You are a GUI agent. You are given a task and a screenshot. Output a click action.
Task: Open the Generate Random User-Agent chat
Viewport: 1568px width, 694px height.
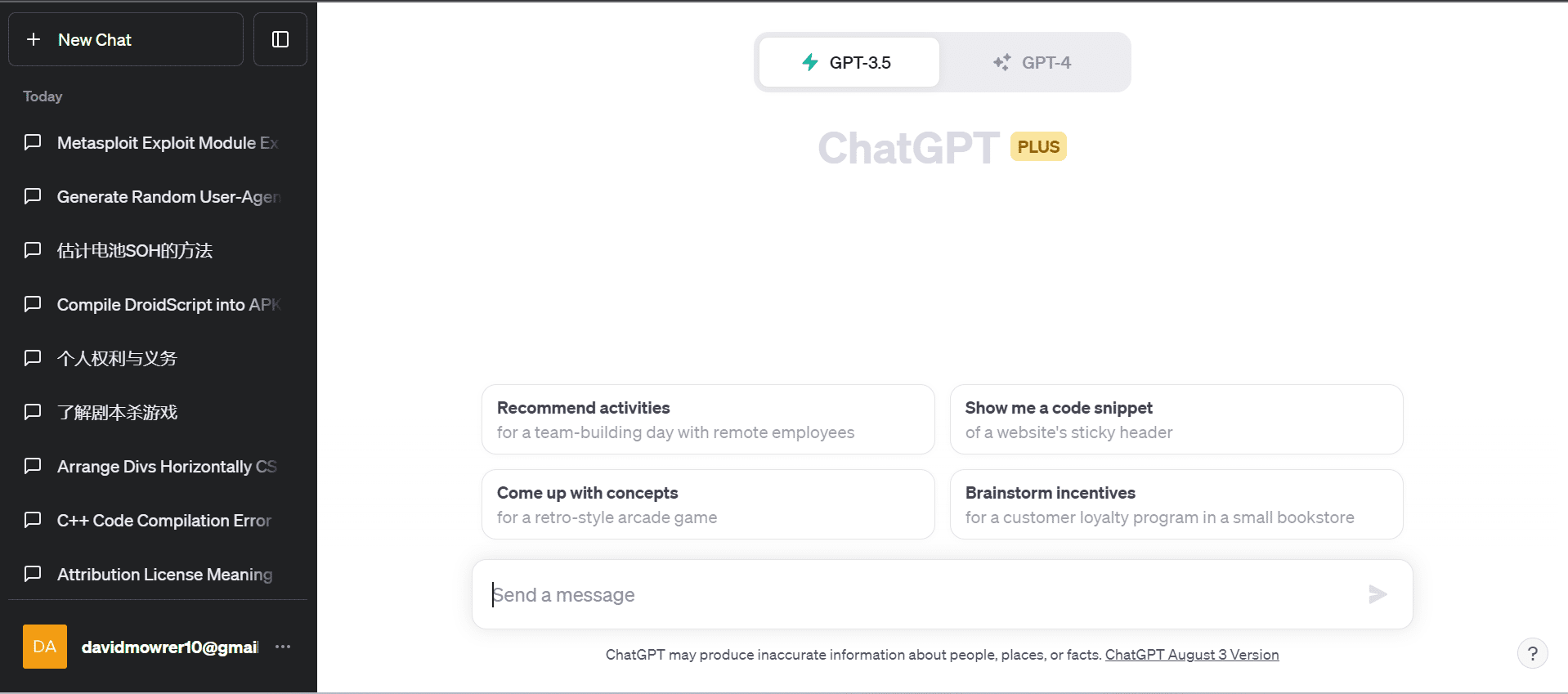(x=168, y=197)
